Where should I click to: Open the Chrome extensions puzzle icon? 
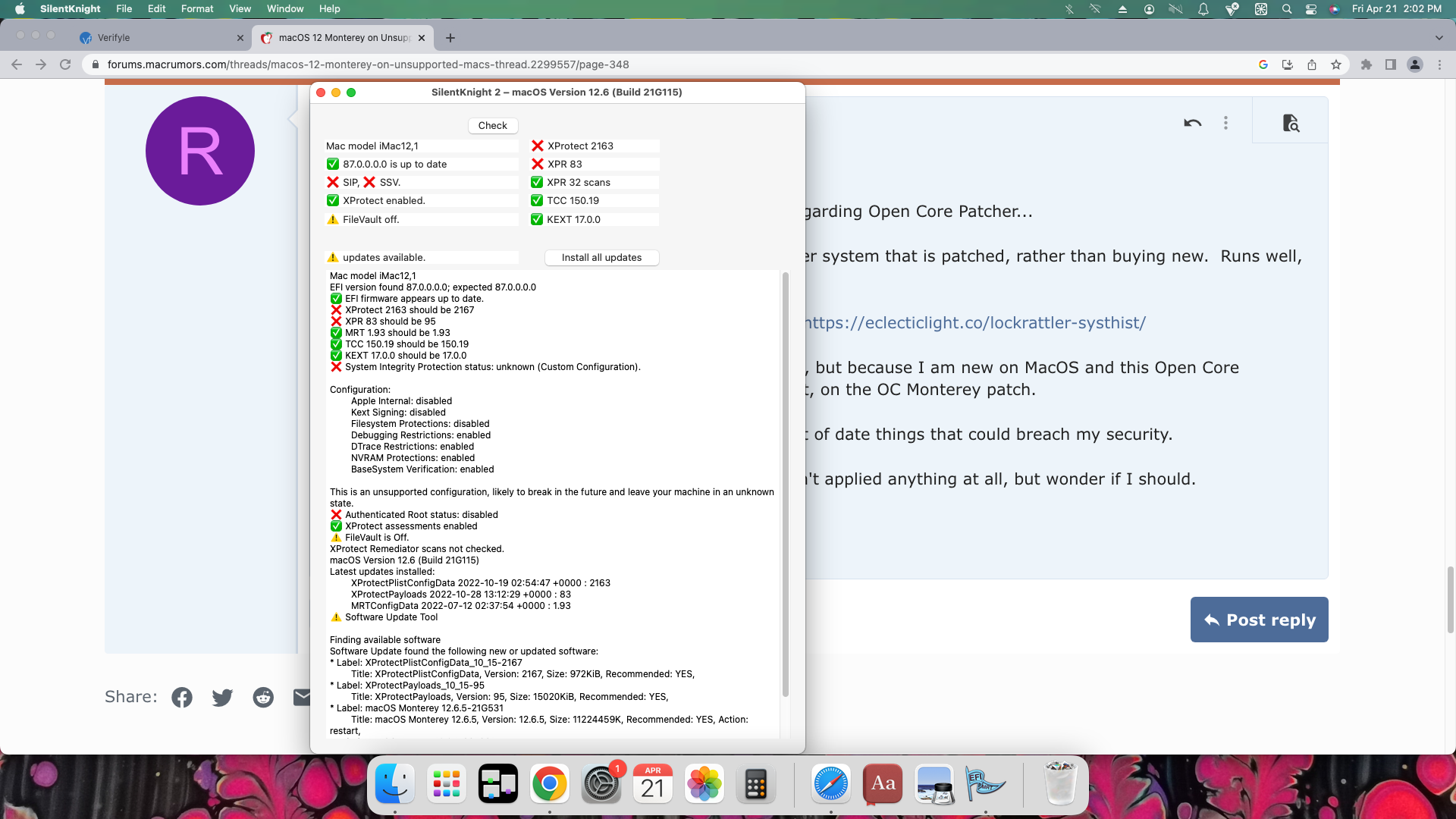(1367, 64)
